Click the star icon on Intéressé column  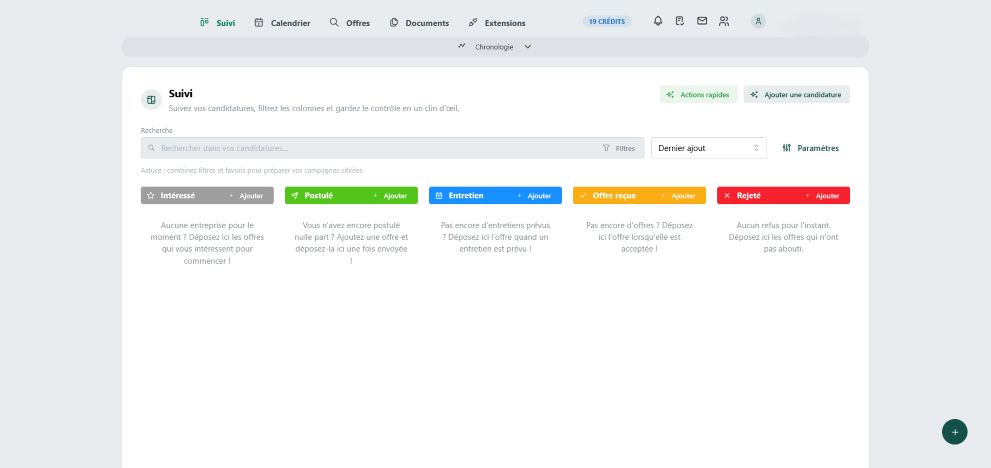tap(151, 196)
